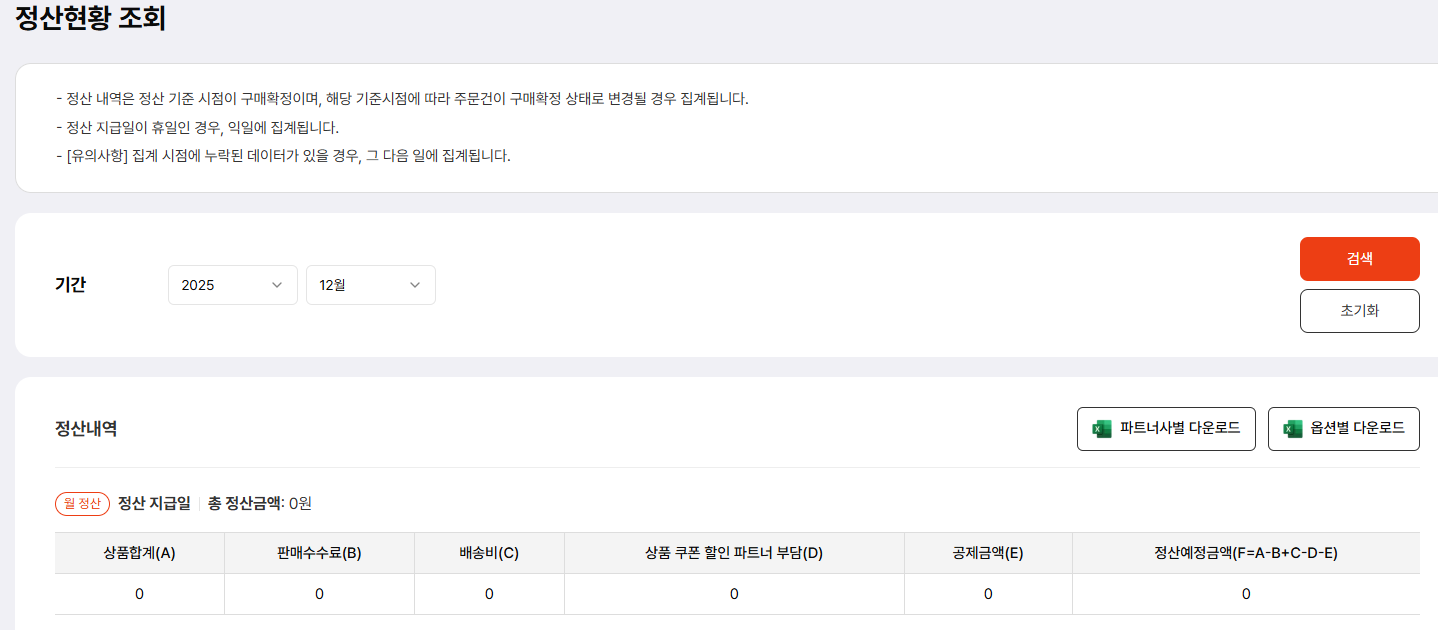1438x630 pixels.
Task: Click the 정산예정금액(F=A-B+C-D-E) column header
Action: 1245,553
